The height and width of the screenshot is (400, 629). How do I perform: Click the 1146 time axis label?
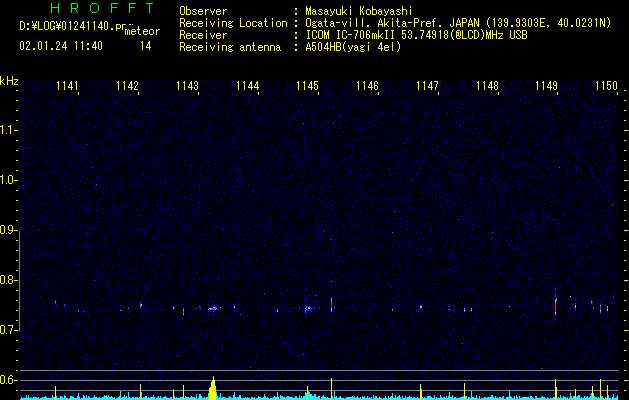click(367, 86)
